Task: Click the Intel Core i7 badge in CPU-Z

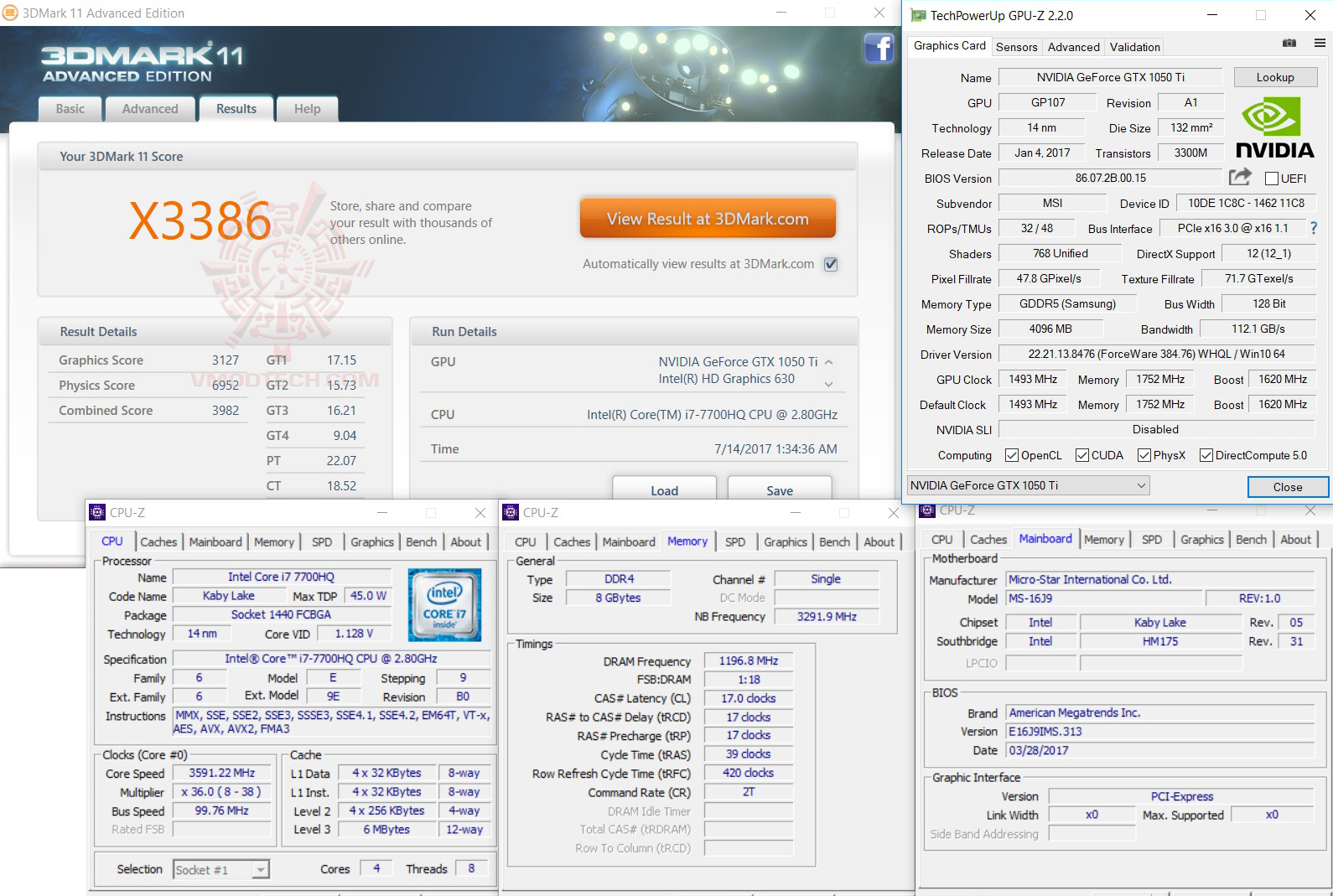Action: point(444,604)
